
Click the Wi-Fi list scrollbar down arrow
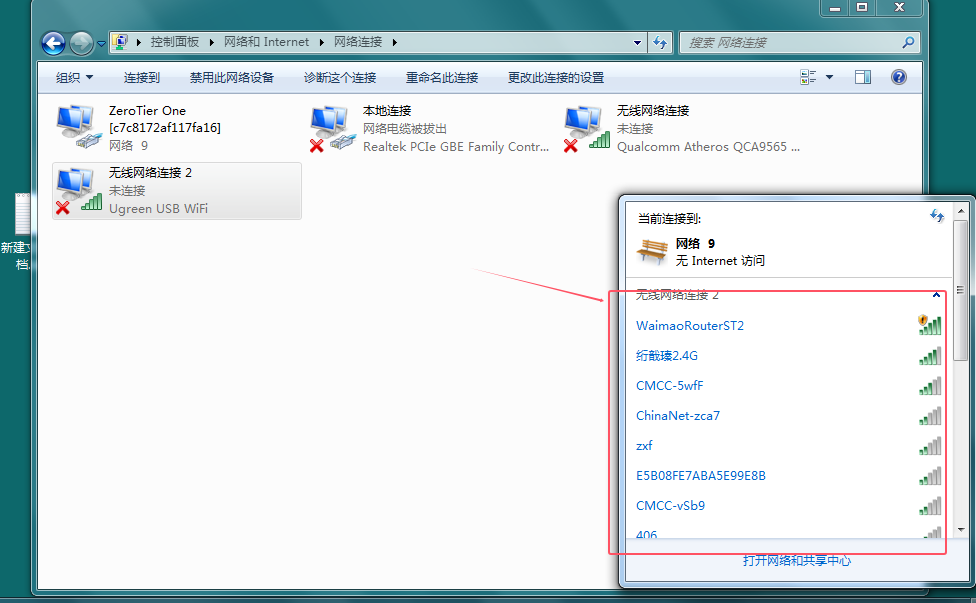click(960, 529)
